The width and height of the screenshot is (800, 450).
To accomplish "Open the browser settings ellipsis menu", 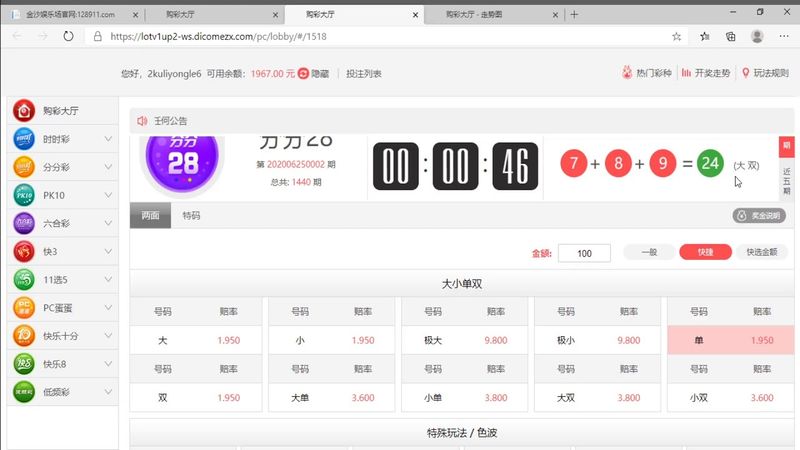I will (x=784, y=36).
